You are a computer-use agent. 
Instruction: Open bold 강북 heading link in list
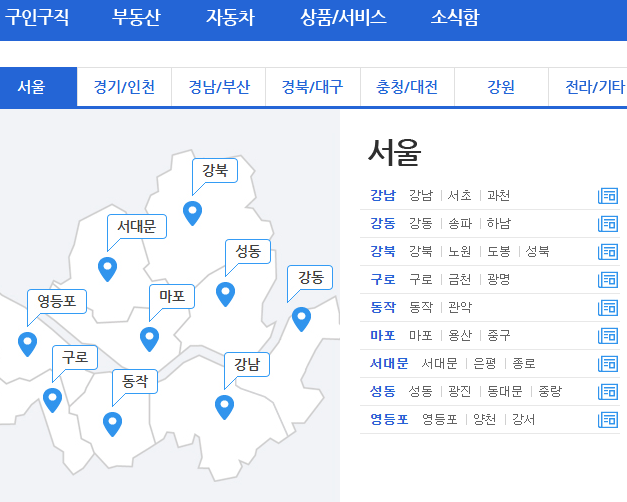coord(383,251)
